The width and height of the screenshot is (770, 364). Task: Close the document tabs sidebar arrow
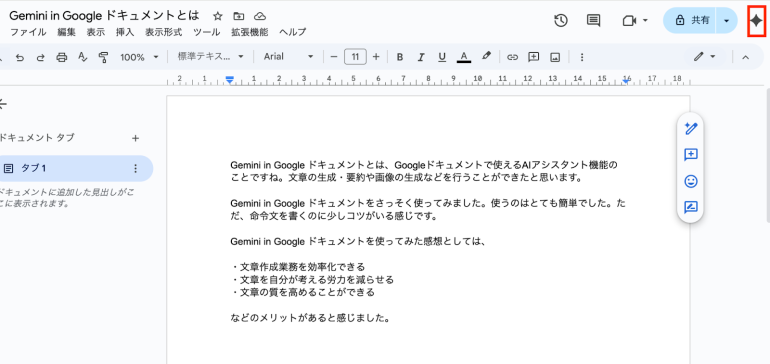(x=3, y=104)
